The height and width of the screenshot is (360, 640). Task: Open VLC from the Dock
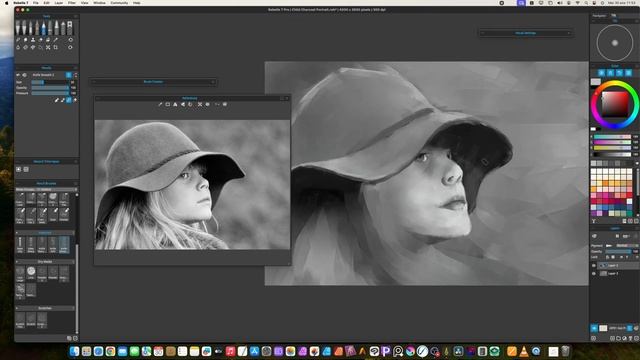(524, 351)
